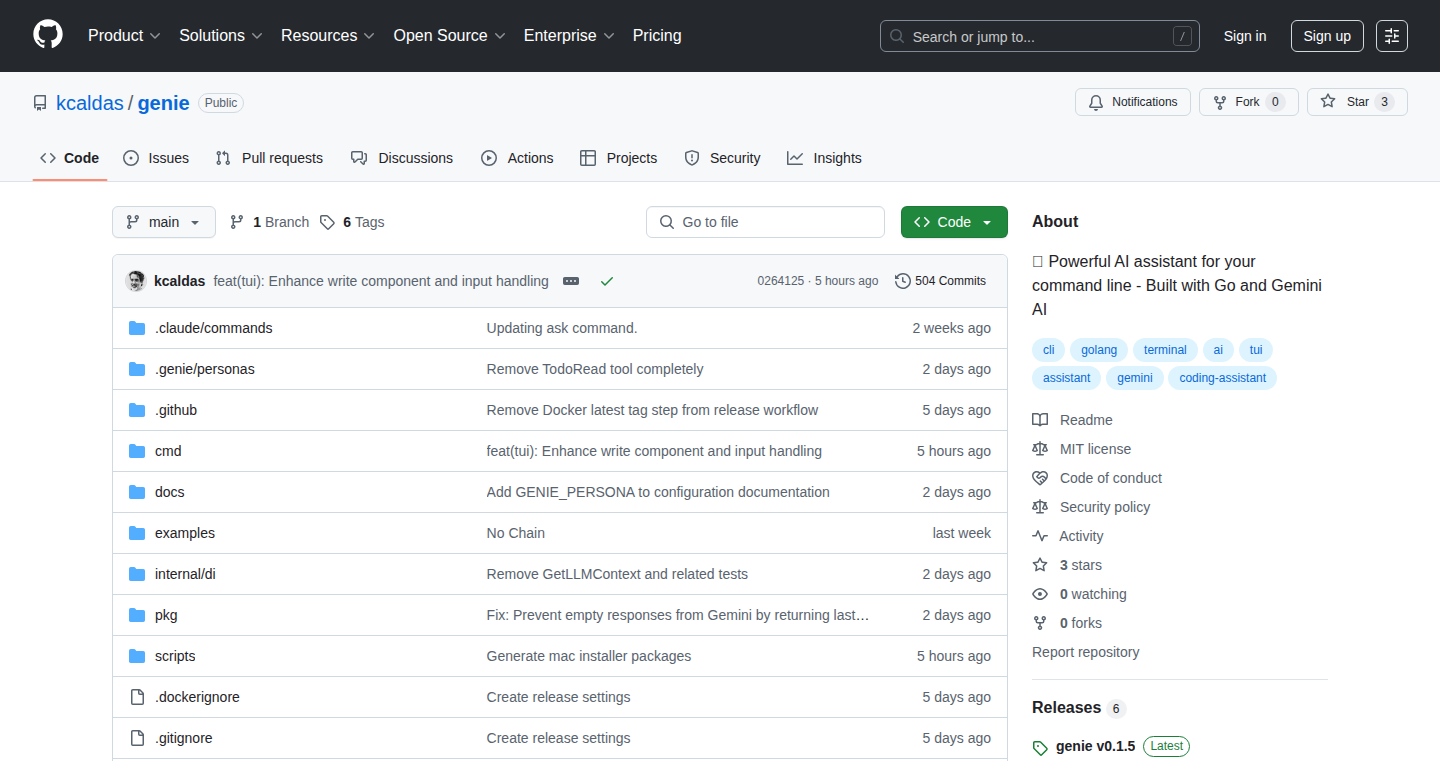
Task: Click the .genie/personas folder icon
Action: (x=137, y=369)
